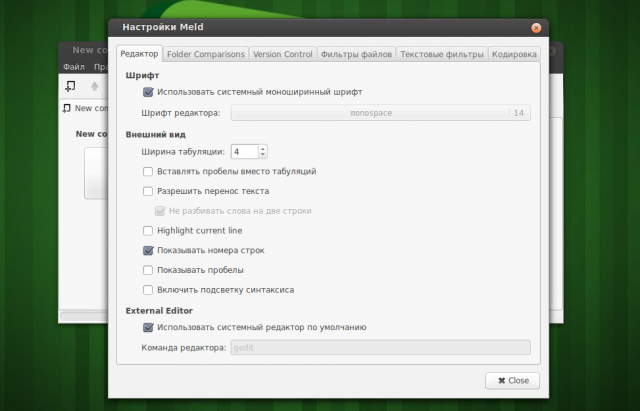
Task: Click the monospace 14 font chooser button
Action: 380,113
